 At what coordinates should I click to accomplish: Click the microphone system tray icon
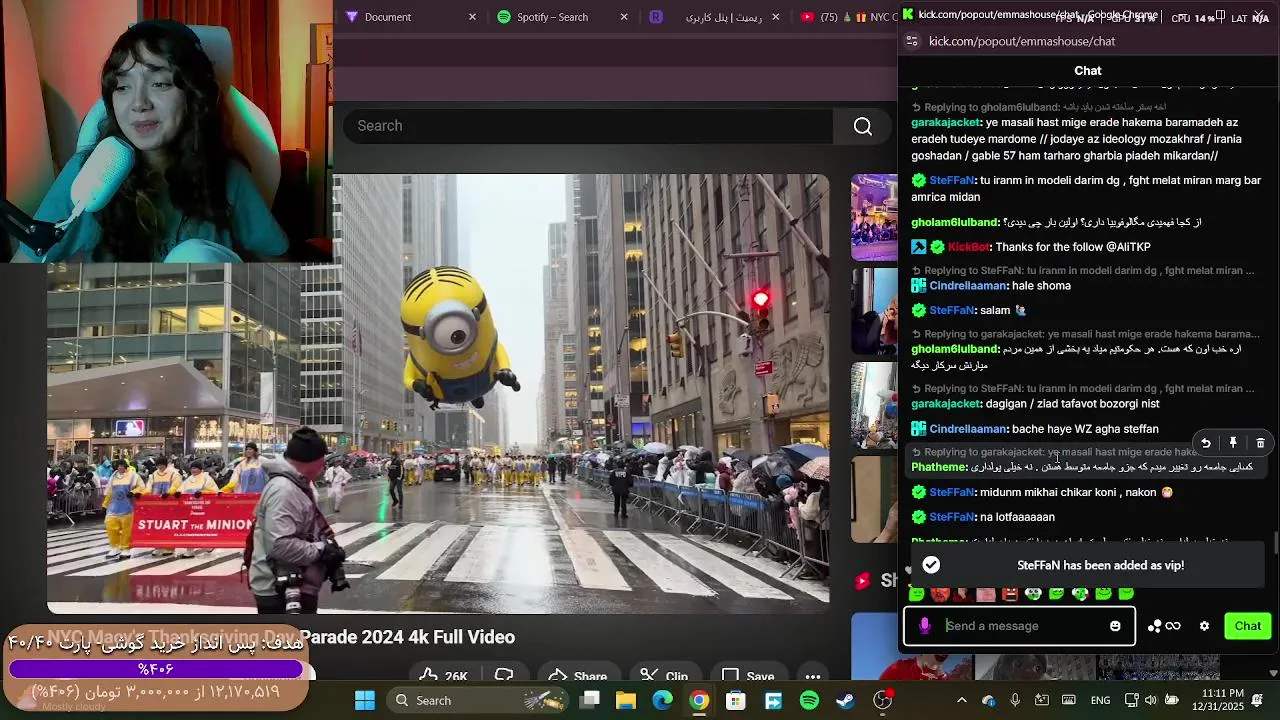(1015, 700)
